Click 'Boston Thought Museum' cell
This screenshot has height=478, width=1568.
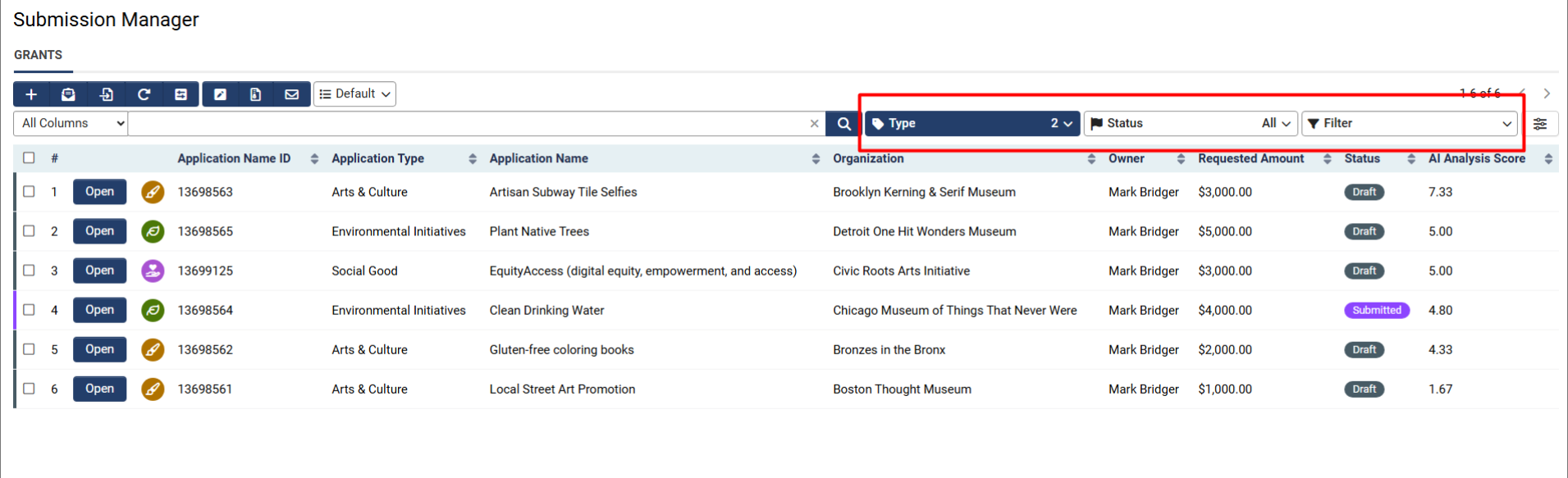(902, 389)
